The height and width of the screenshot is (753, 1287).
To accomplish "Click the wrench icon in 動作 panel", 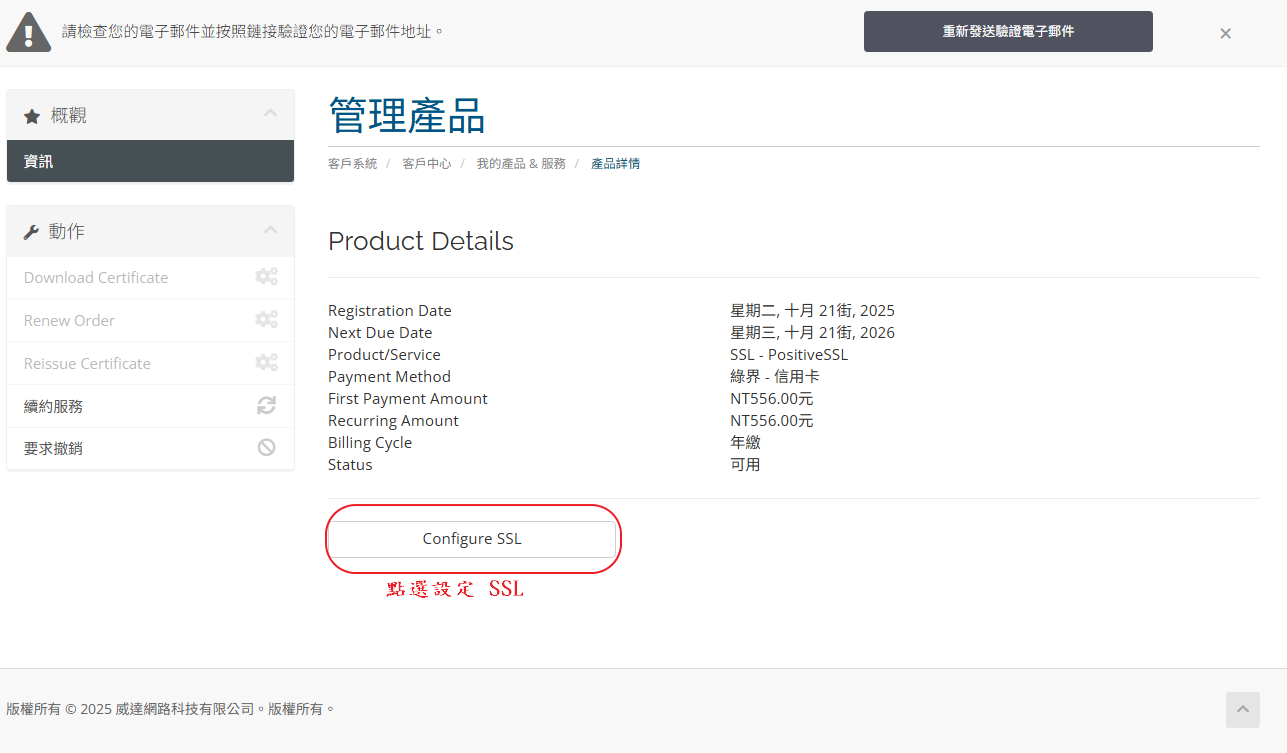I will [x=32, y=232].
